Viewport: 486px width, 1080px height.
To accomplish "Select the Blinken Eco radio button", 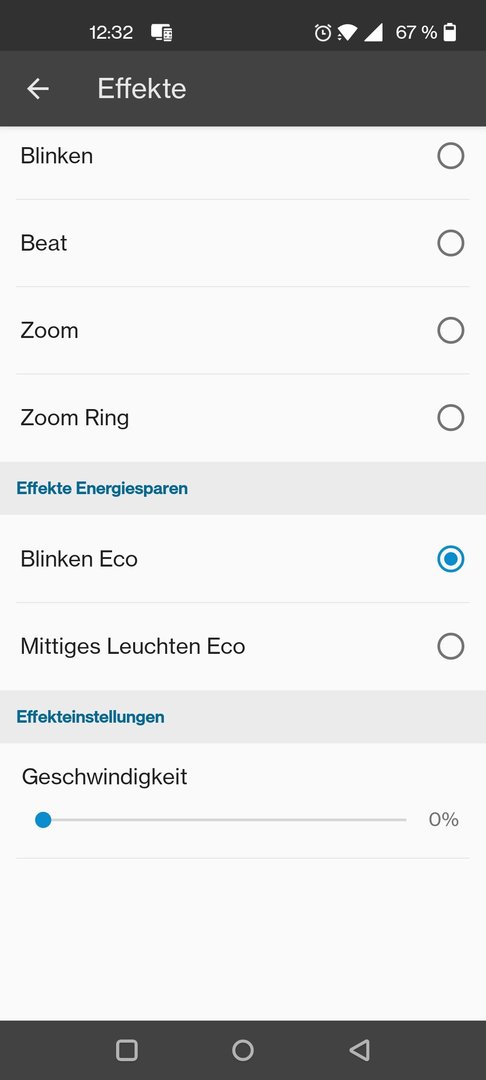I will tap(451, 559).
